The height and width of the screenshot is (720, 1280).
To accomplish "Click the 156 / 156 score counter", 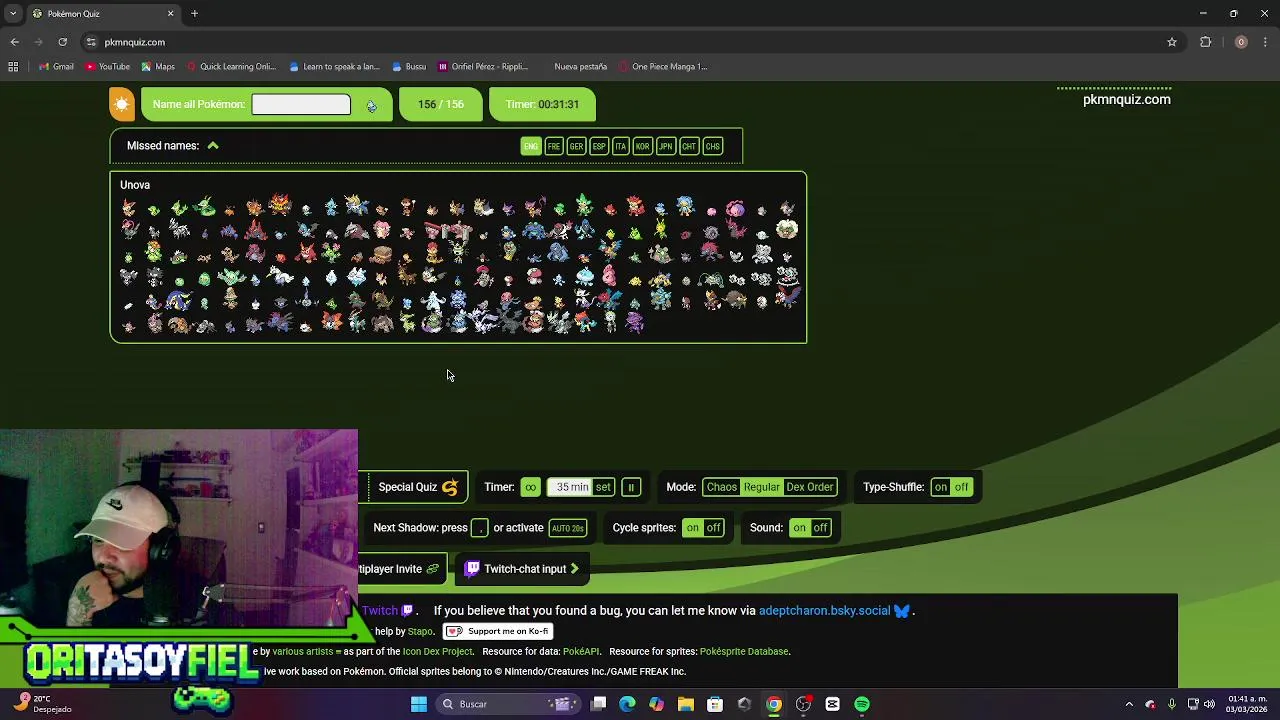I will [441, 104].
